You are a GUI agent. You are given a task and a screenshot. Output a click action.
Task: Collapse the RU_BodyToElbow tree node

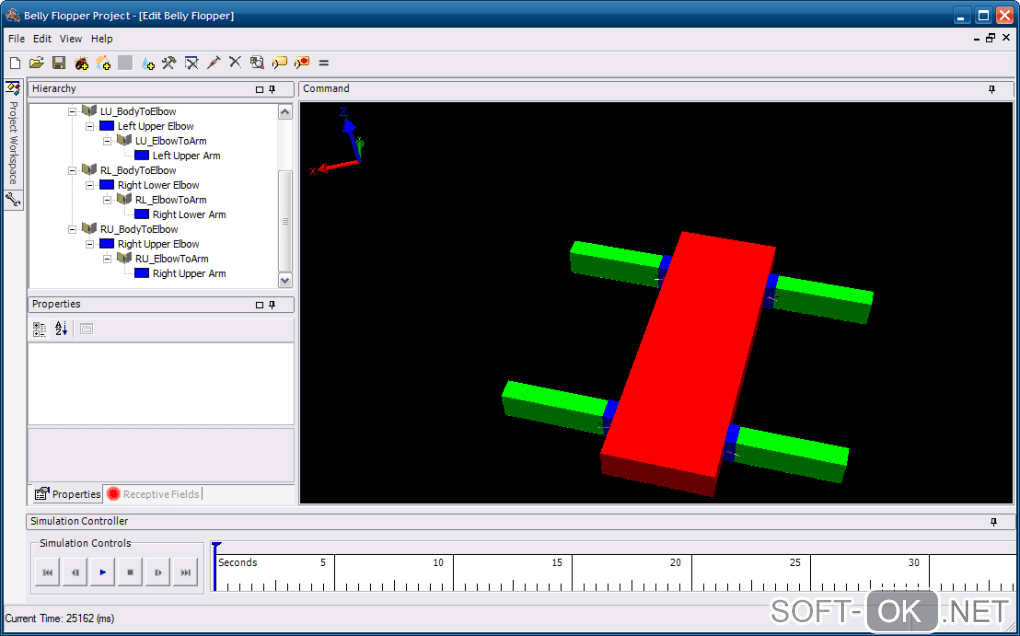tap(72, 230)
